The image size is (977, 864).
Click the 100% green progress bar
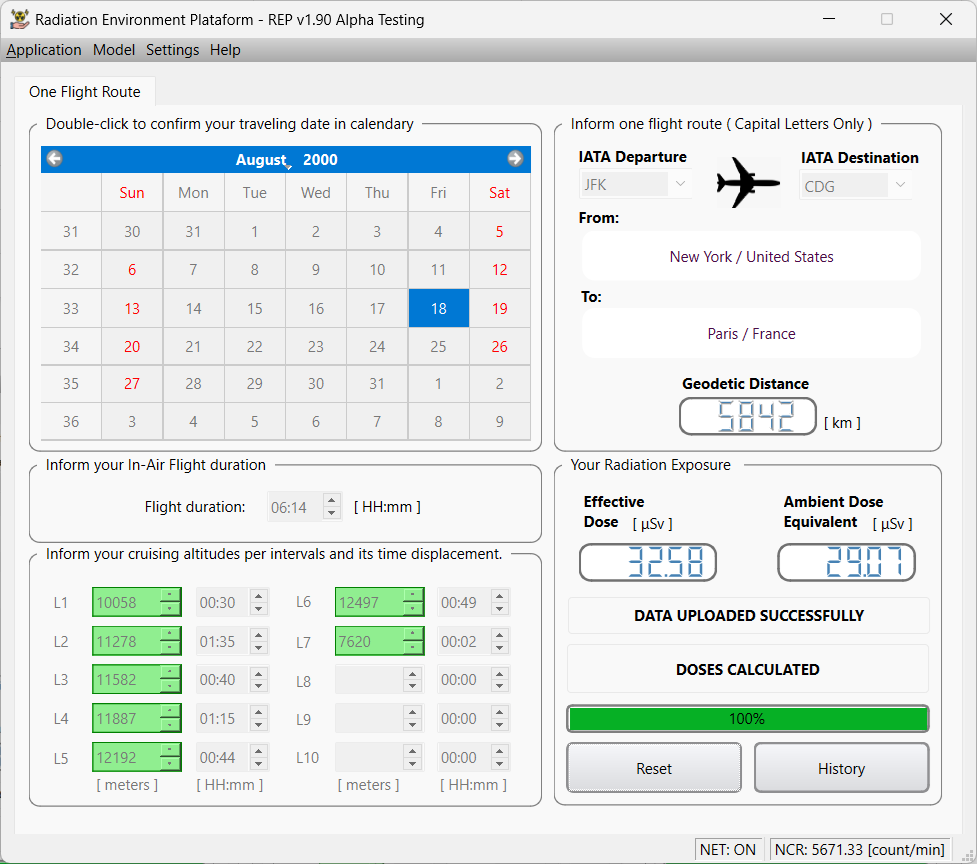pyautogui.click(x=747, y=719)
